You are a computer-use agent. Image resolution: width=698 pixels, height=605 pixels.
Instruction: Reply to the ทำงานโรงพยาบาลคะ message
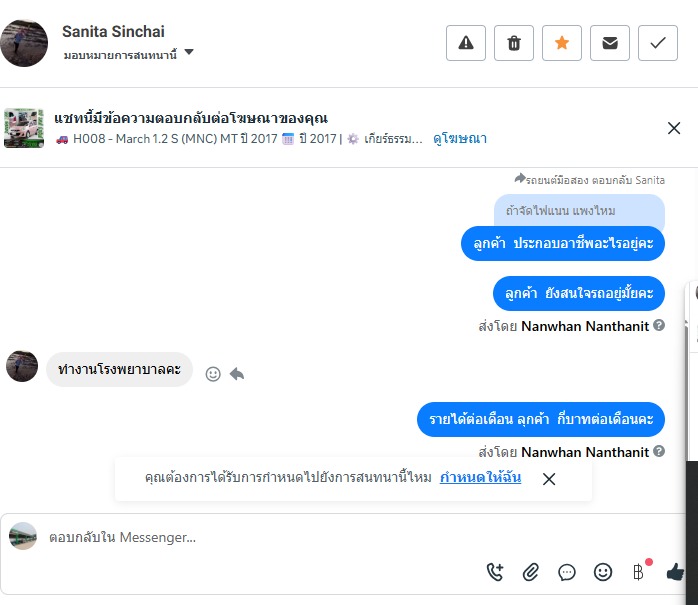coord(237,373)
